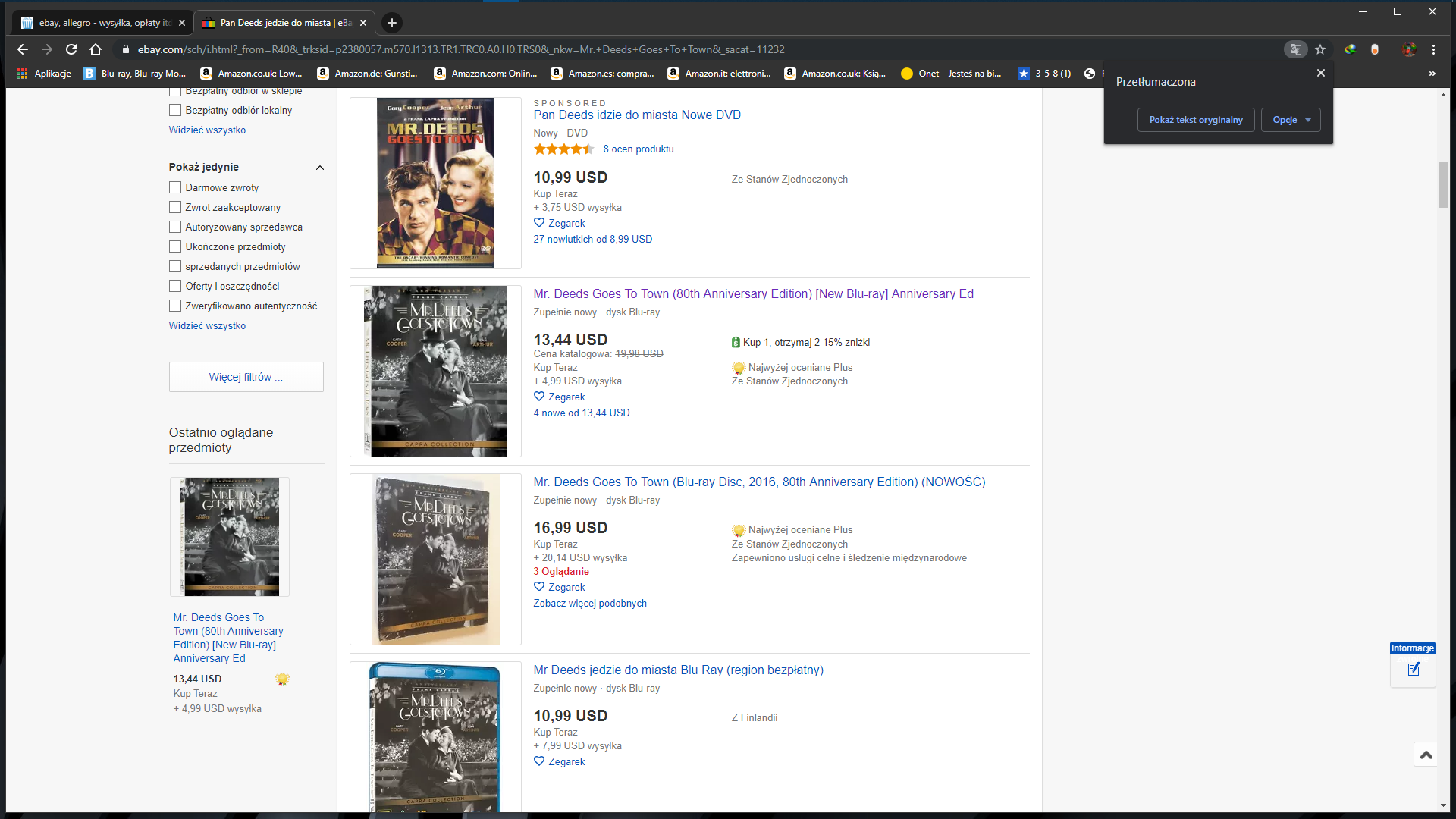1456x819 pixels.
Task: Open the Informacje feedback pencil icon
Action: click(1413, 669)
